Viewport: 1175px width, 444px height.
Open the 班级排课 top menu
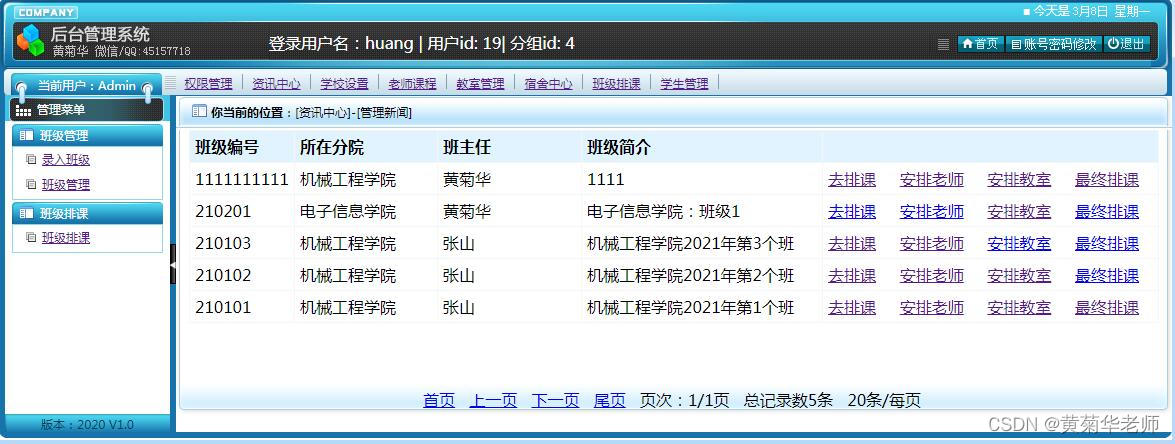point(616,84)
